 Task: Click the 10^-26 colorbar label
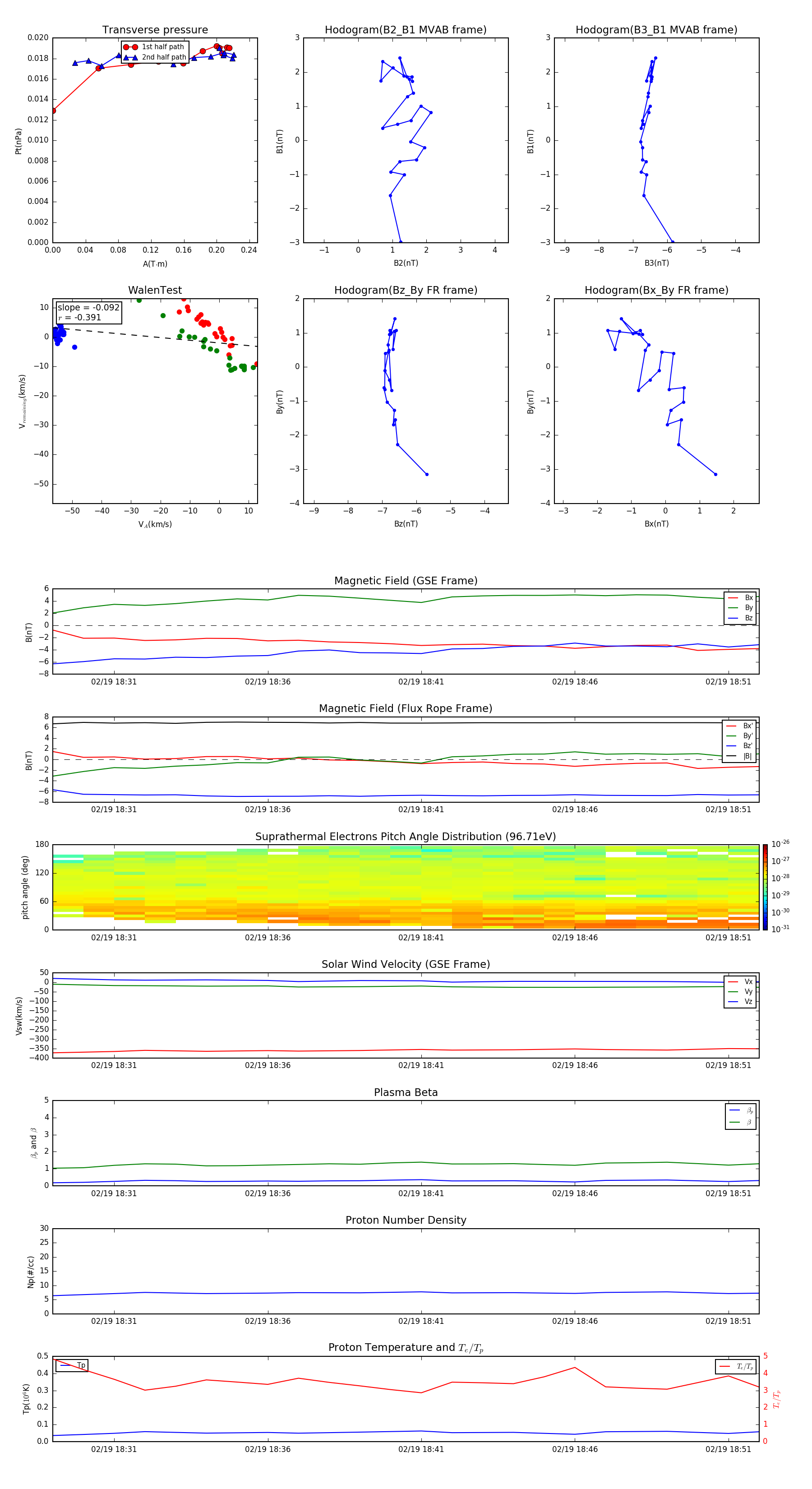pyautogui.click(x=780, y=844)
